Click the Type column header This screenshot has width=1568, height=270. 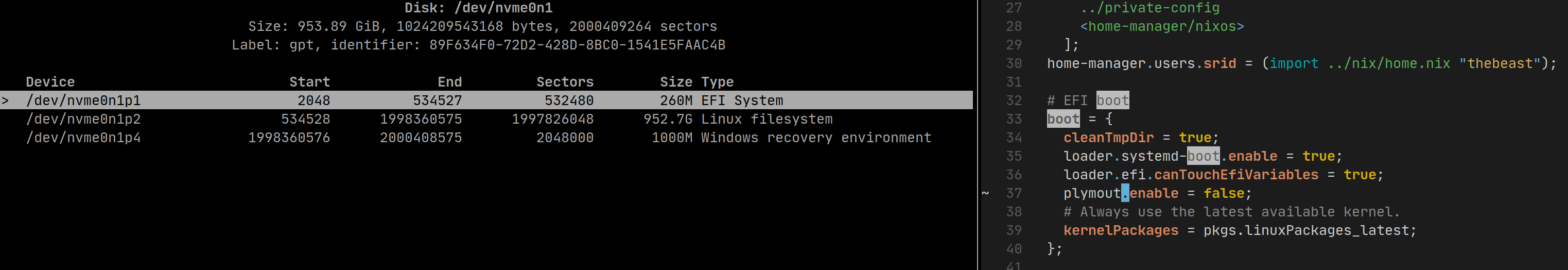pyautogui.click(x=717, y=82)
